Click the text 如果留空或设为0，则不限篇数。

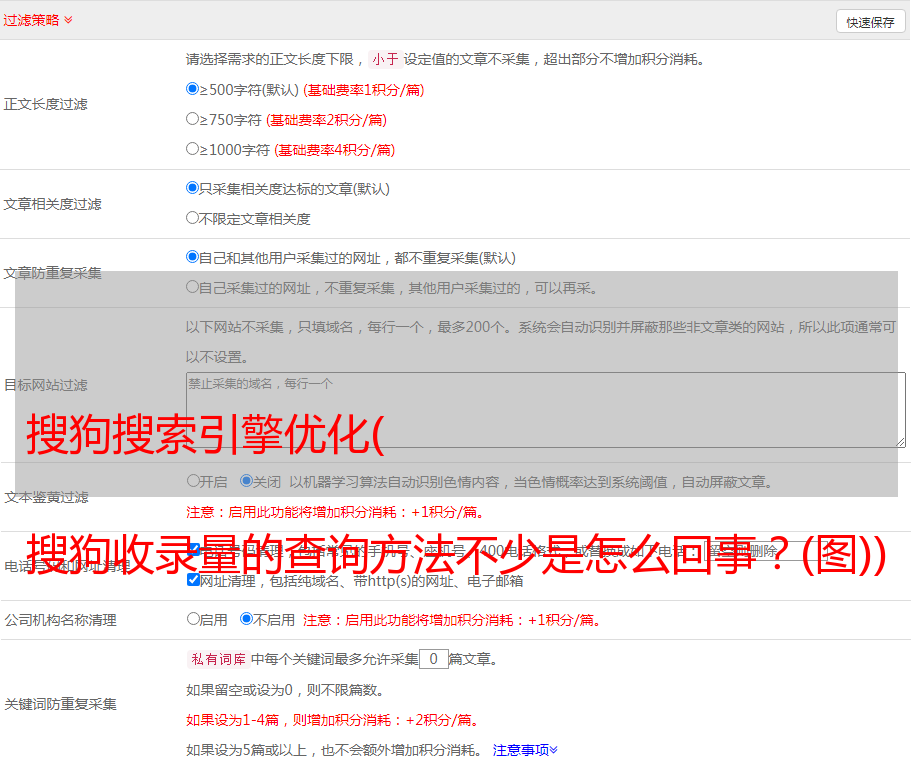pyautogui.click(x=286, y=690)
